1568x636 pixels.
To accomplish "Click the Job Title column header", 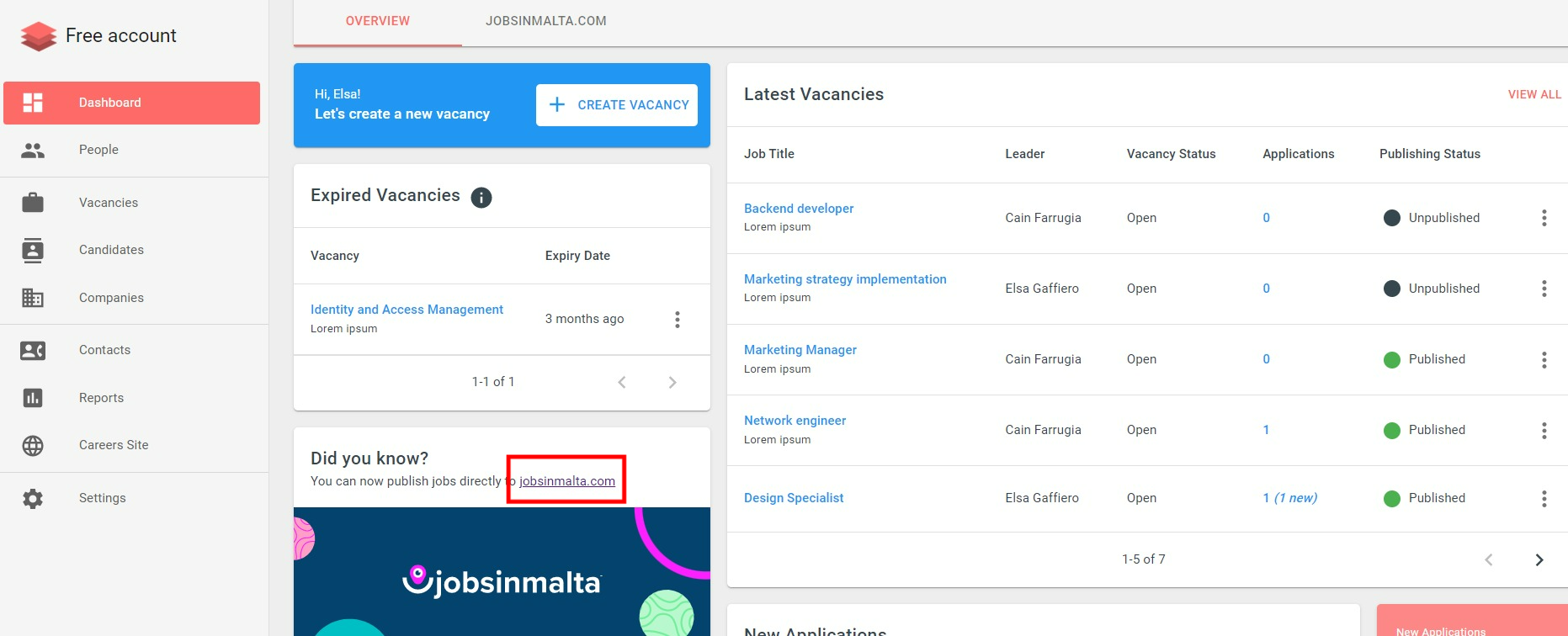I will pos(769,154).
